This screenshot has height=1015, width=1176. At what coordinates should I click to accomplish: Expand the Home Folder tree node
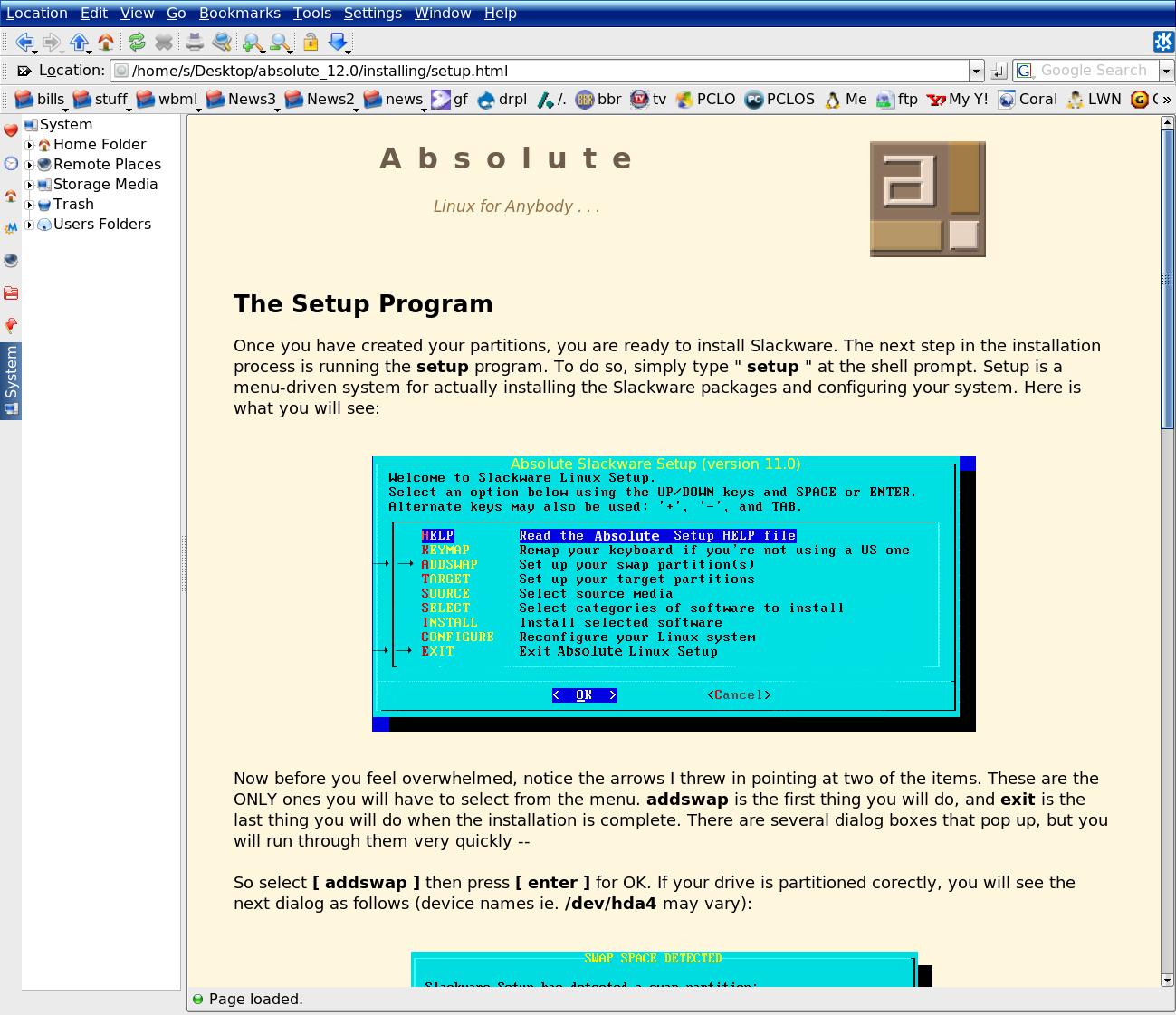pyautogui.click(x=30, y=145)
